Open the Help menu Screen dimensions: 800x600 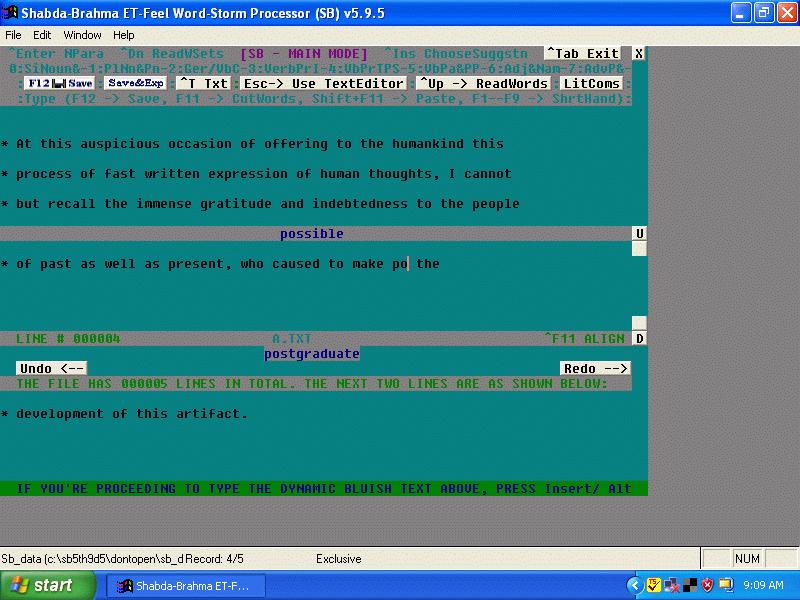pyautogui.click(x=123, y=35)
